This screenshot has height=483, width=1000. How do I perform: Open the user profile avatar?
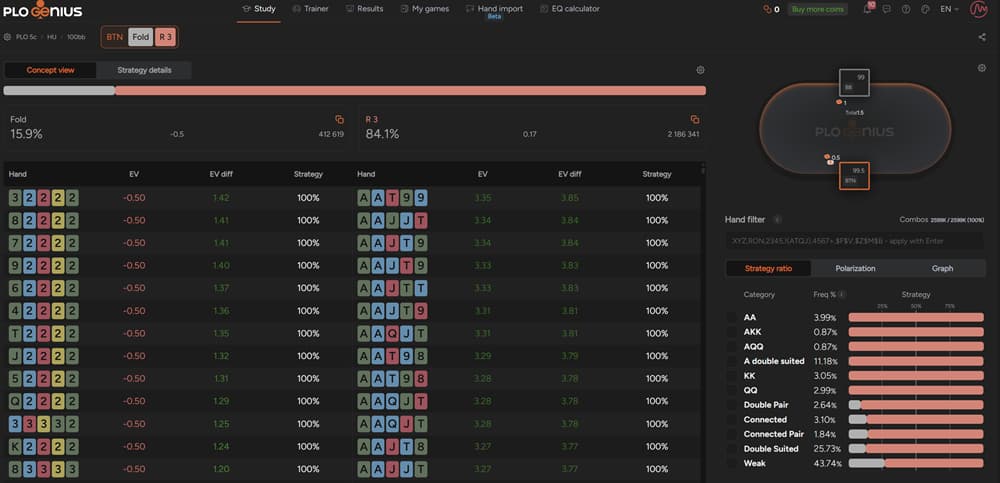tap(978, 10)
